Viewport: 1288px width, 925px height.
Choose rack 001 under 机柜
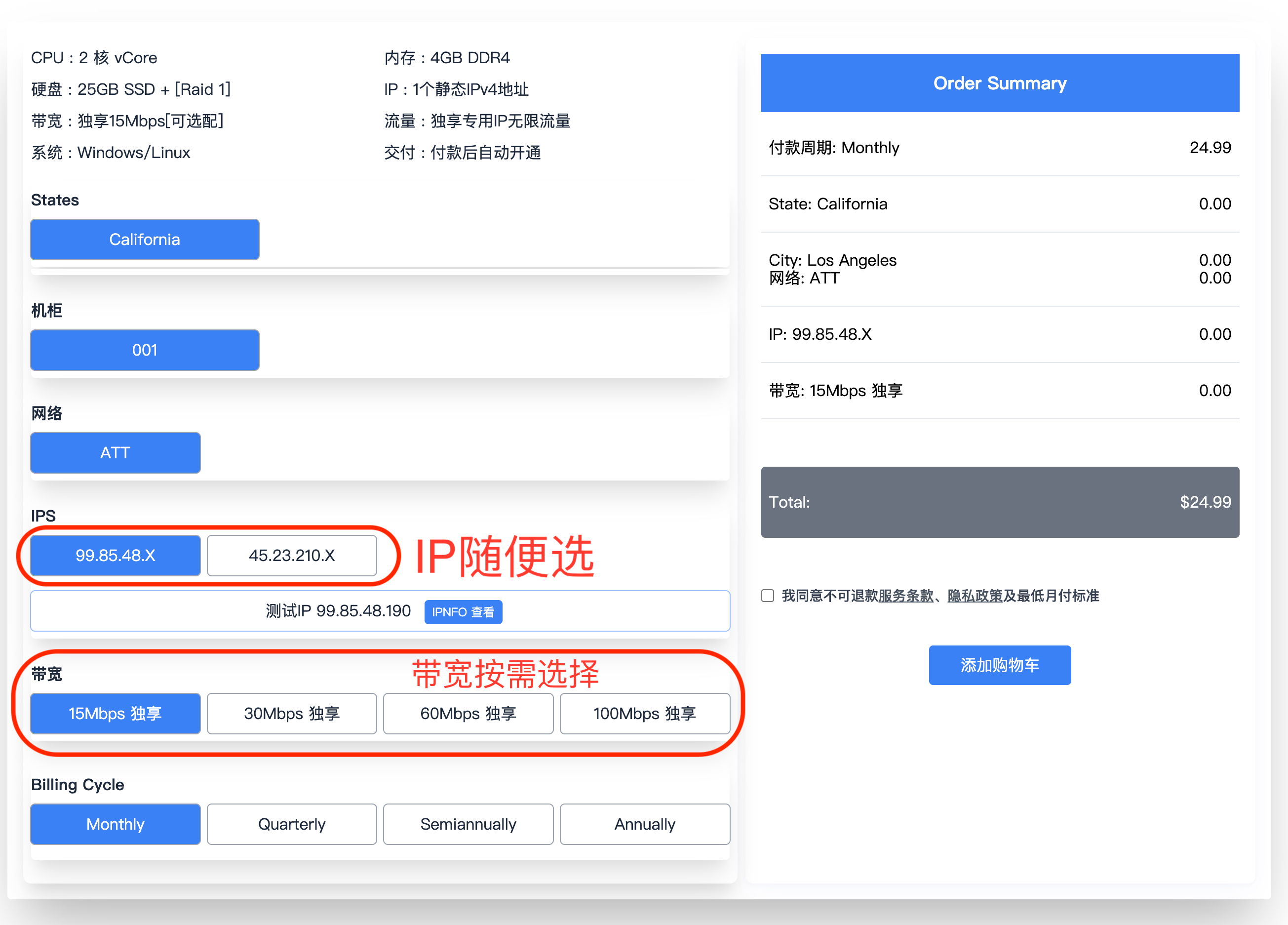(144, 350)
